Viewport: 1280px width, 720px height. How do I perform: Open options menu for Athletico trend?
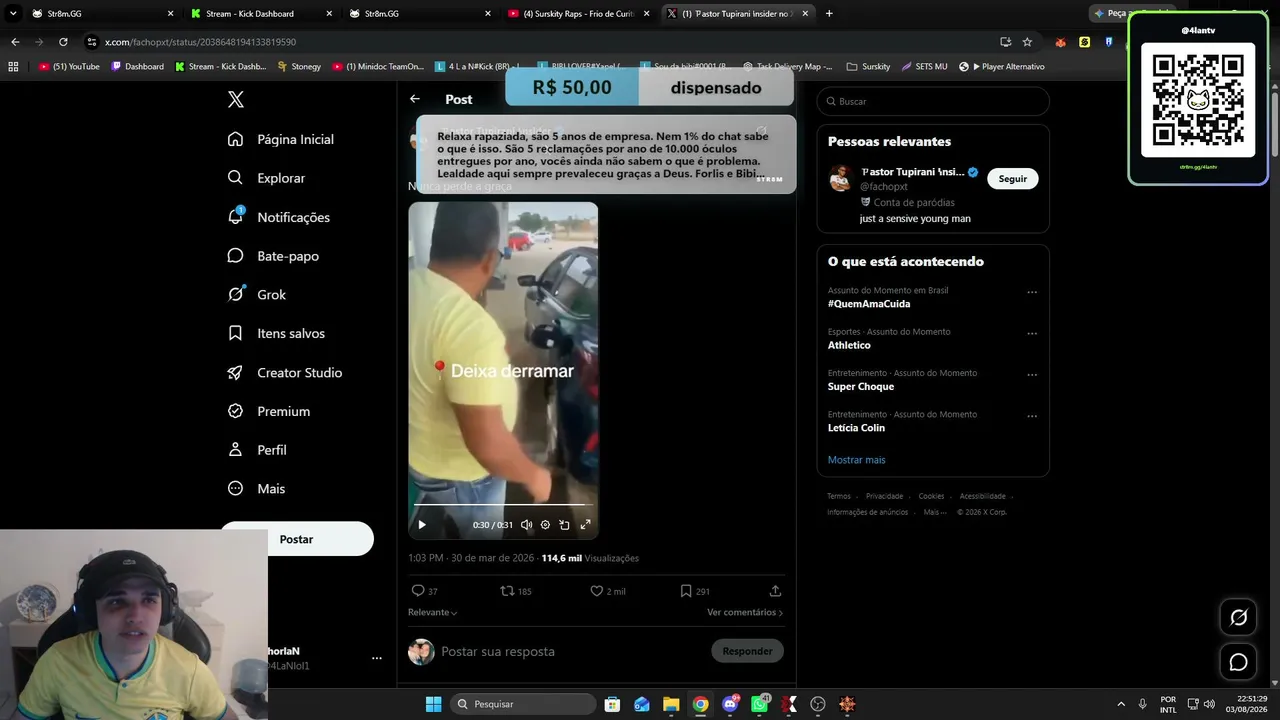point(1032,334)
